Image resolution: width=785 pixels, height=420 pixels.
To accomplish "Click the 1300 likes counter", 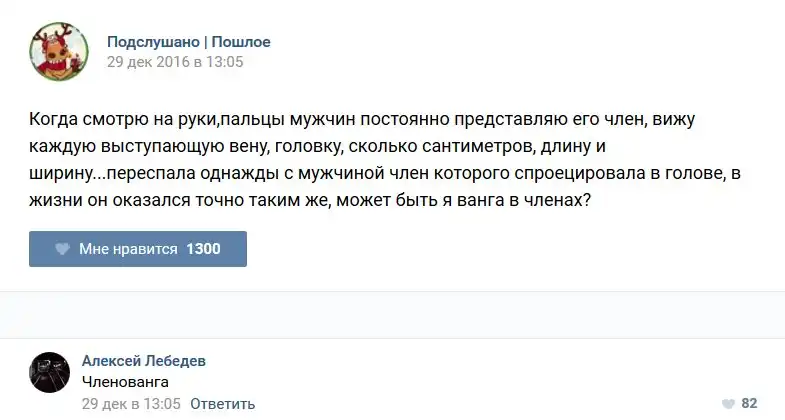I will point(203,249).
